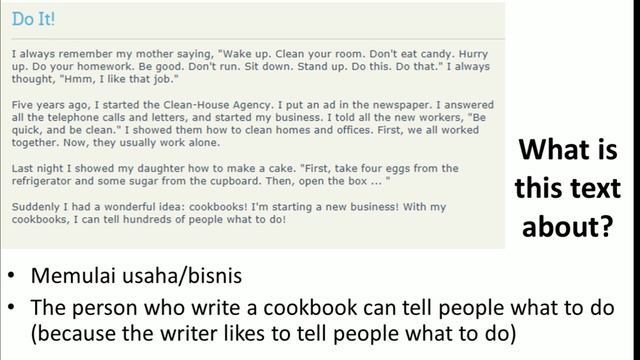This screenshot has height=360, width=640.
Task: Click the word "about?" in the large heading
Action: (568, 227)
